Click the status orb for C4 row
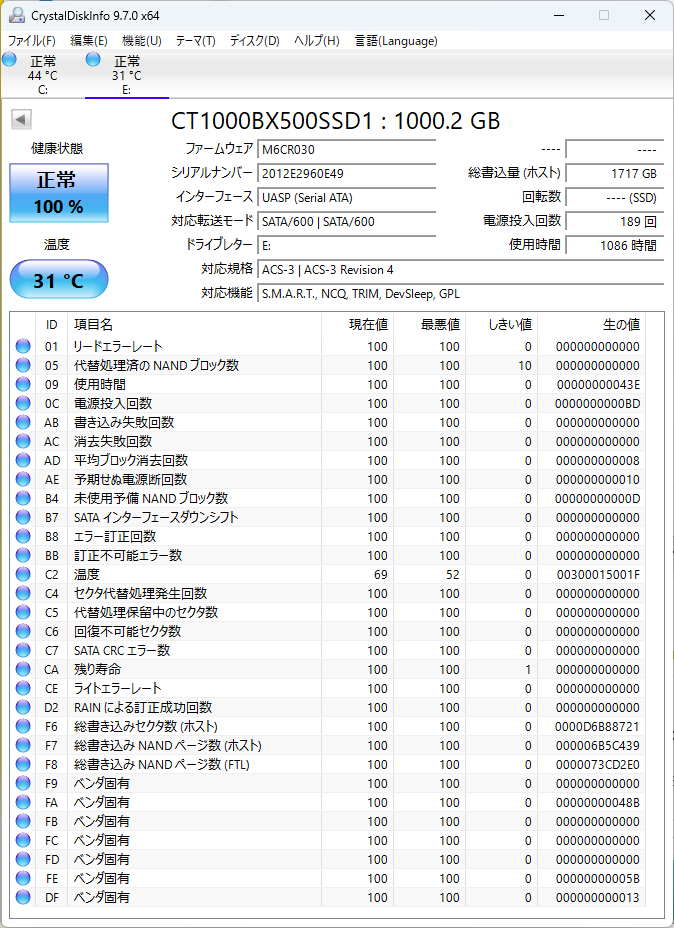The height and width of the screenshot is (928, 674). coord(23,593)
